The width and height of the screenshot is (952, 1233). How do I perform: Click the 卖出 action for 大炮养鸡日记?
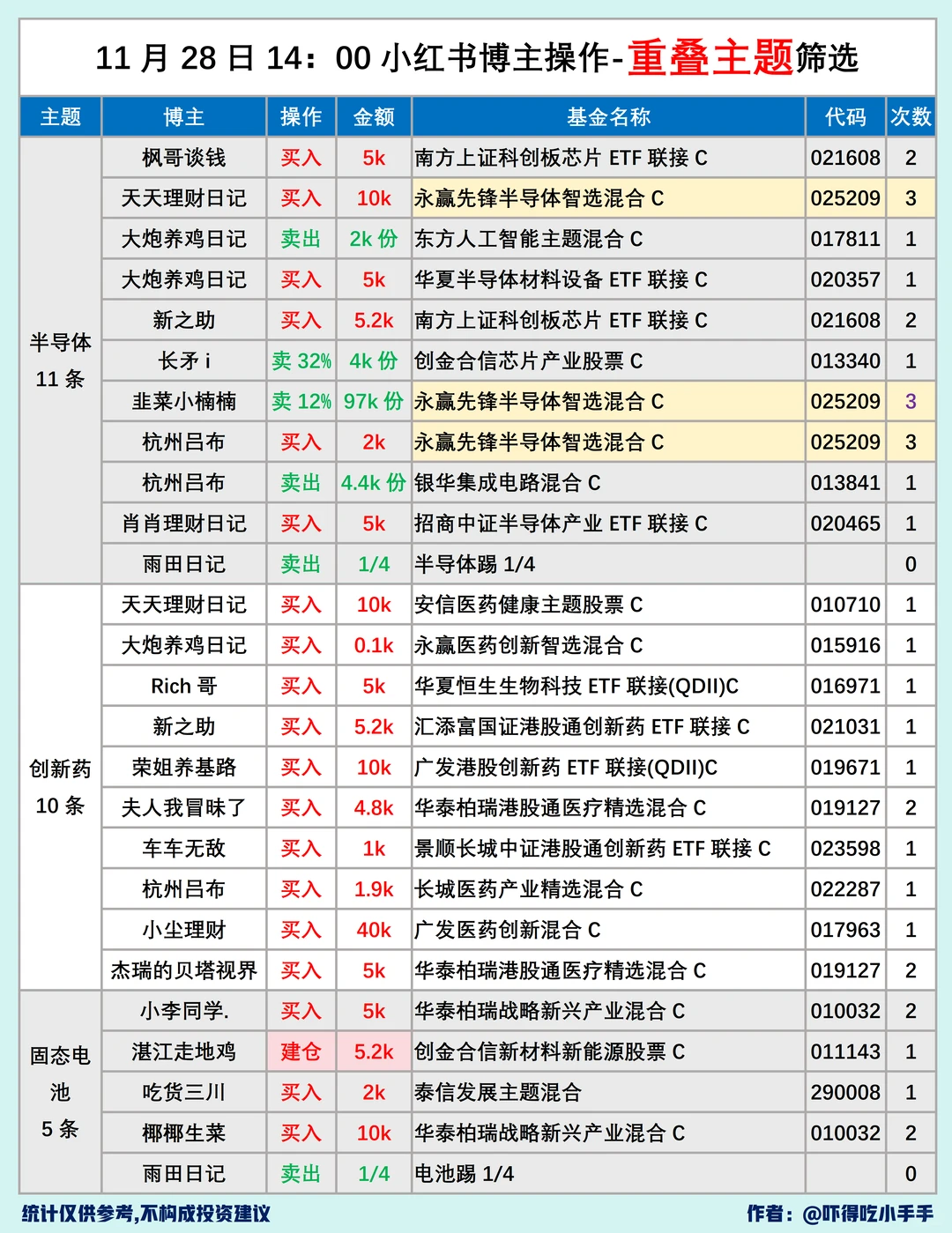tap(301, 239)
